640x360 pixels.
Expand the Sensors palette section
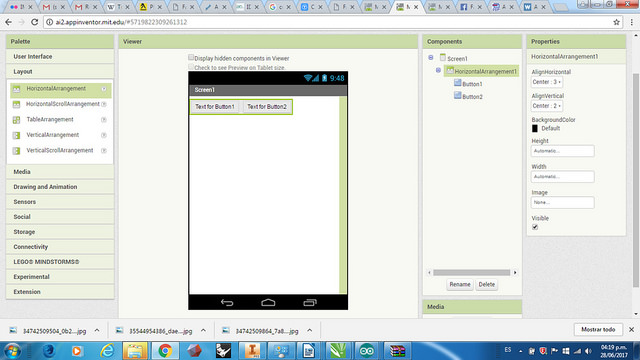click(x=60, y=202)
